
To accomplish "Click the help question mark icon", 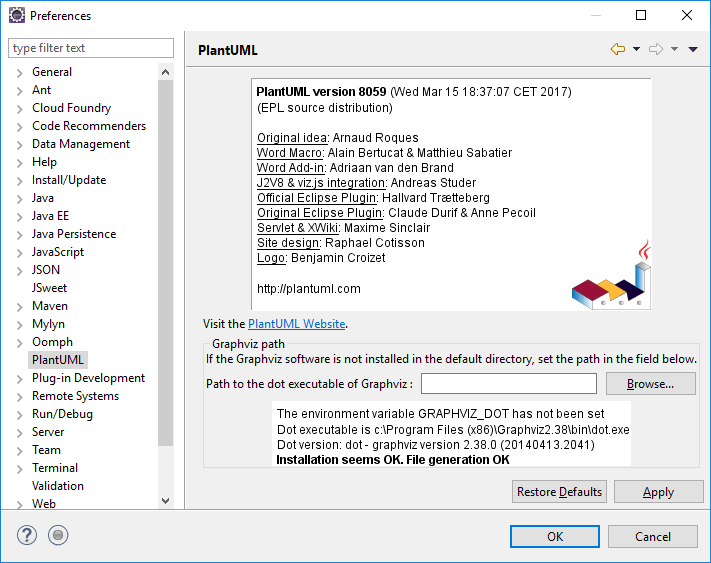I will click(27, 535).
